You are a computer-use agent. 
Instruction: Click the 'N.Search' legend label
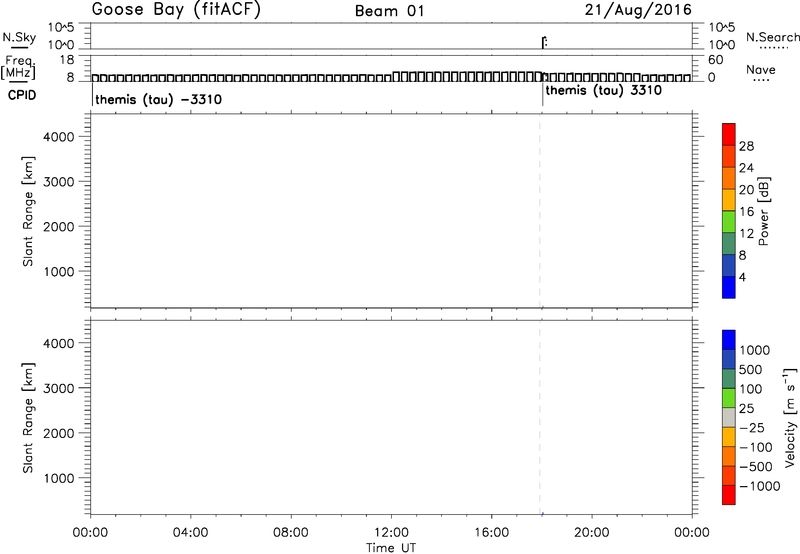772,37
